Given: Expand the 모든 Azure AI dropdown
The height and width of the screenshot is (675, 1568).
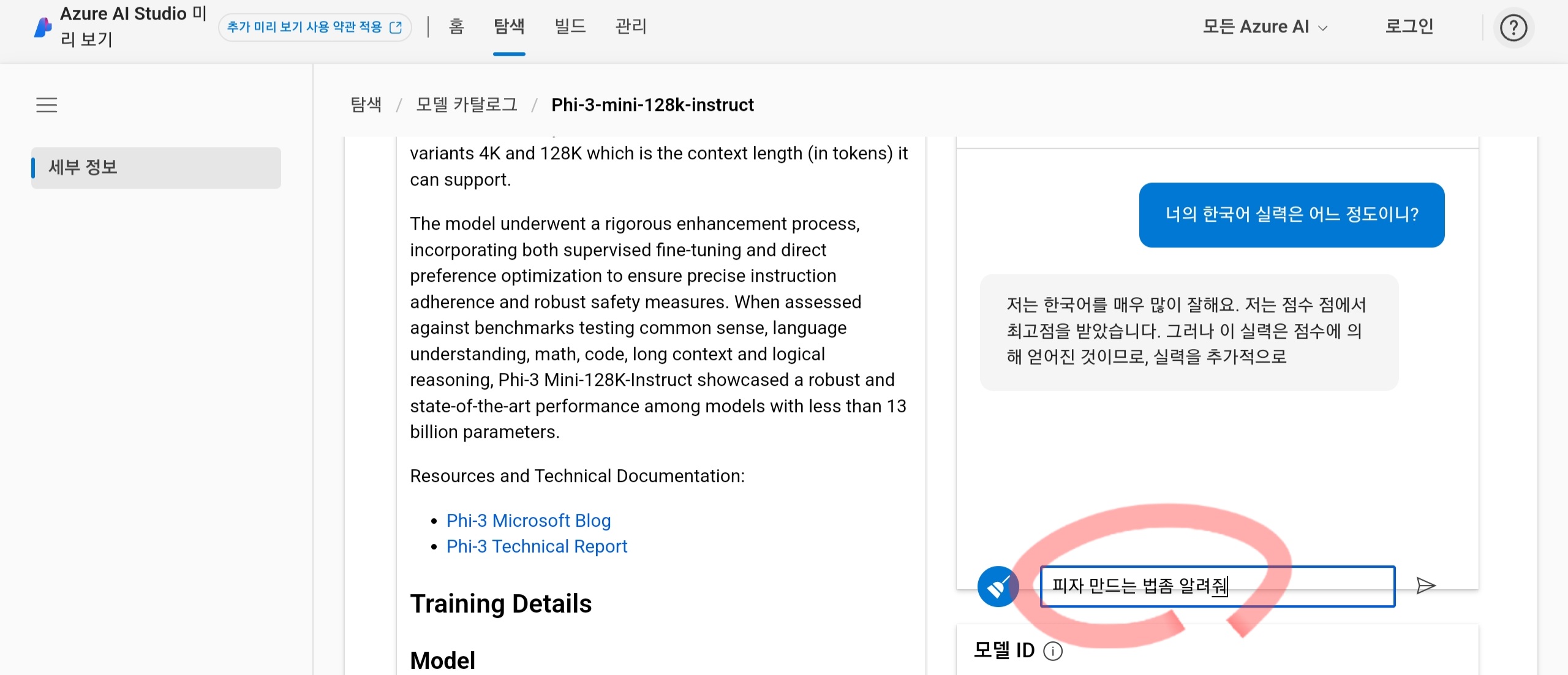Looking at the screenshot, I should (1265, 28).
